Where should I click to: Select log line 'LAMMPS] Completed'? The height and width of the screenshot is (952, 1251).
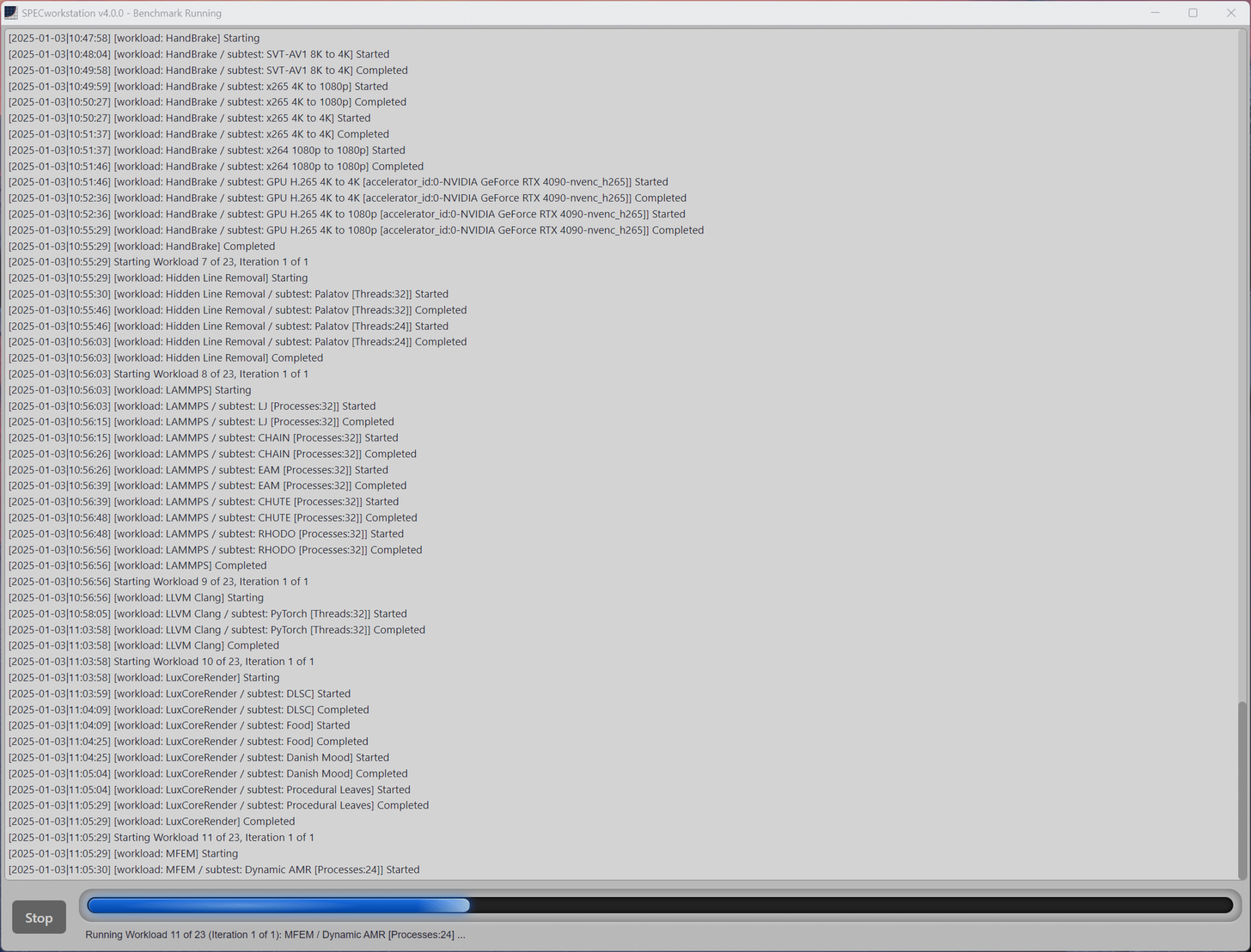137,565
